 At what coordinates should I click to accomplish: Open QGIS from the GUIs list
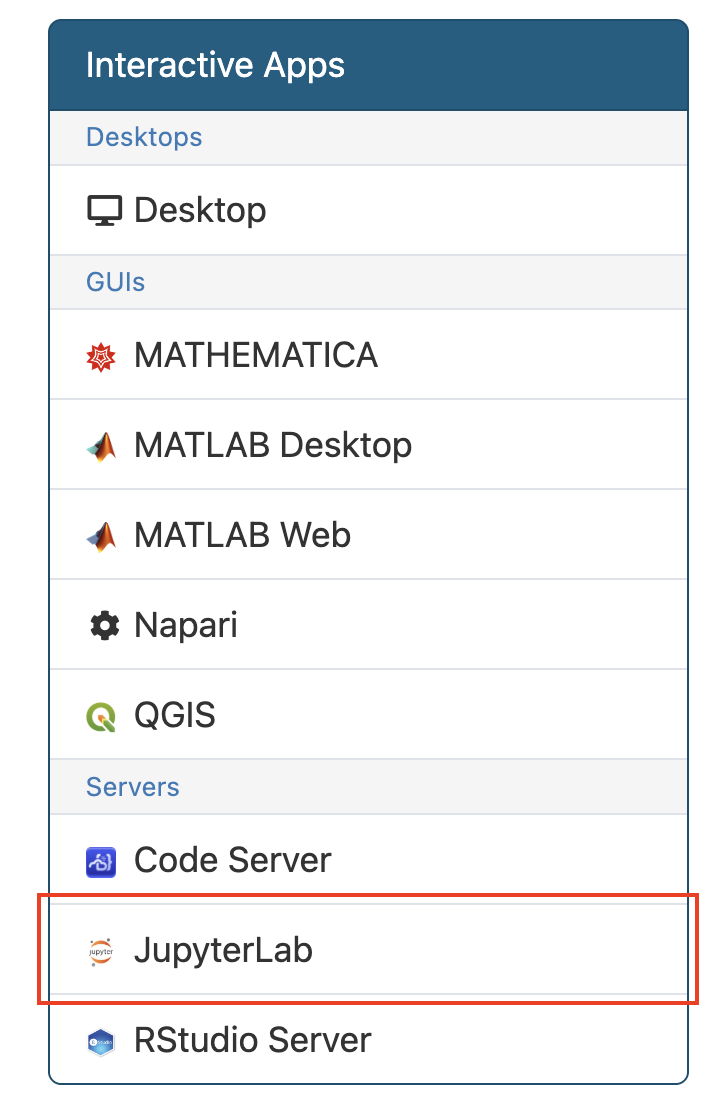[179, 714]
